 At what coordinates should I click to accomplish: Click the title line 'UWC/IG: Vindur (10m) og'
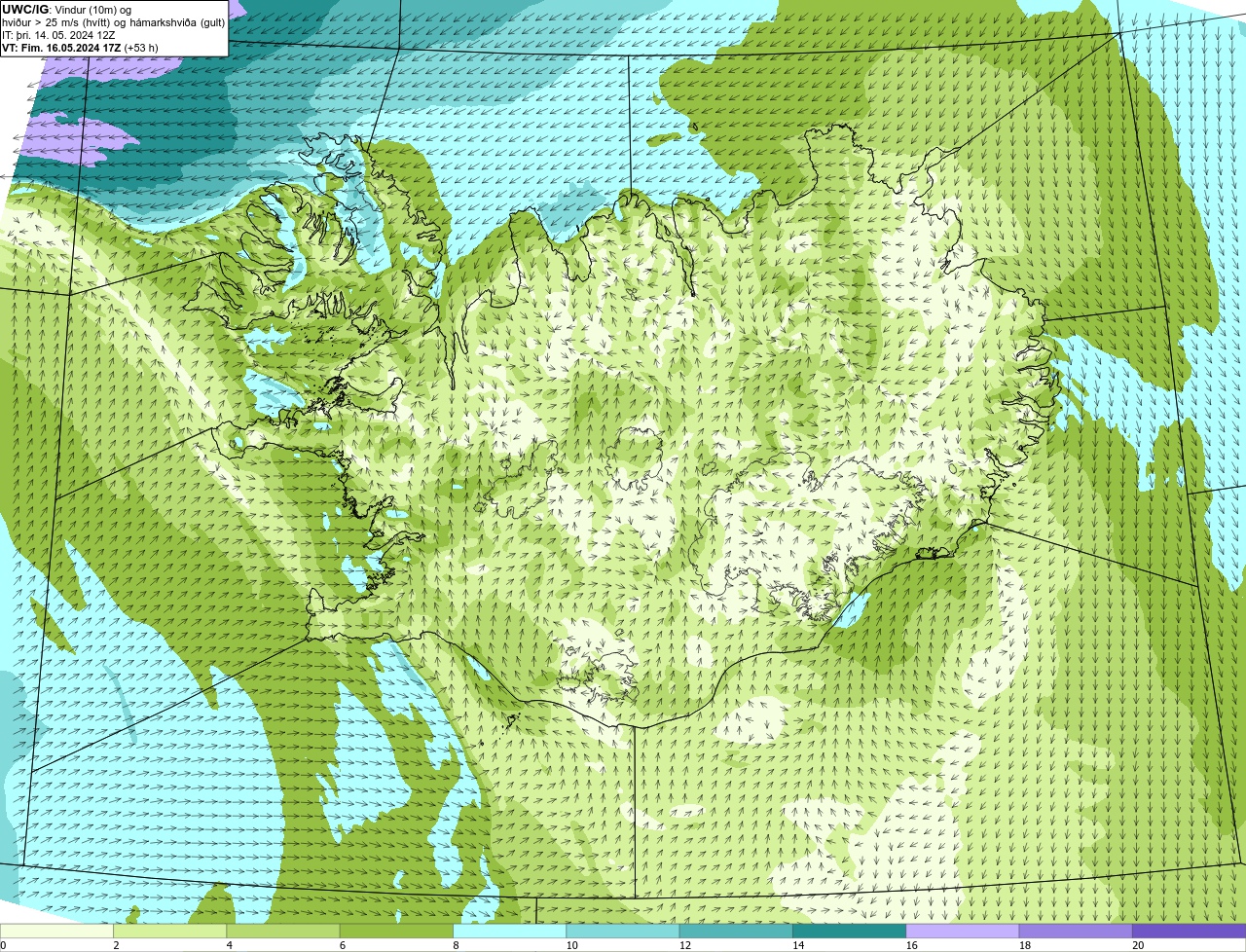(x=67, y=9)
